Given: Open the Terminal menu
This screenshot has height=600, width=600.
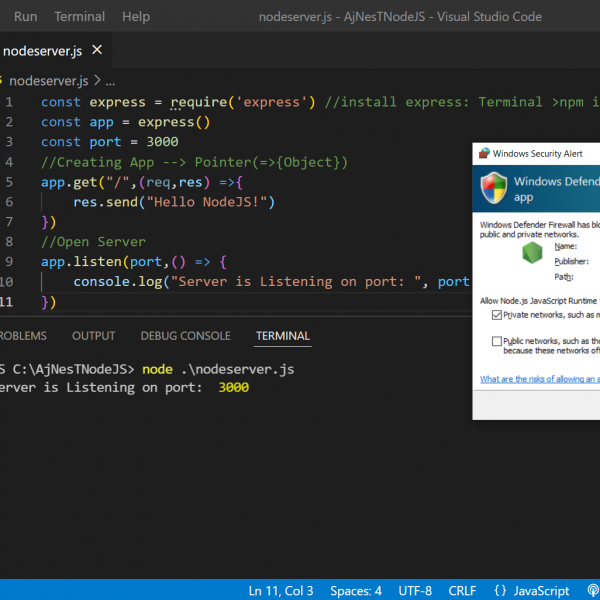Looking at the screenshot, I should (79, 16).
